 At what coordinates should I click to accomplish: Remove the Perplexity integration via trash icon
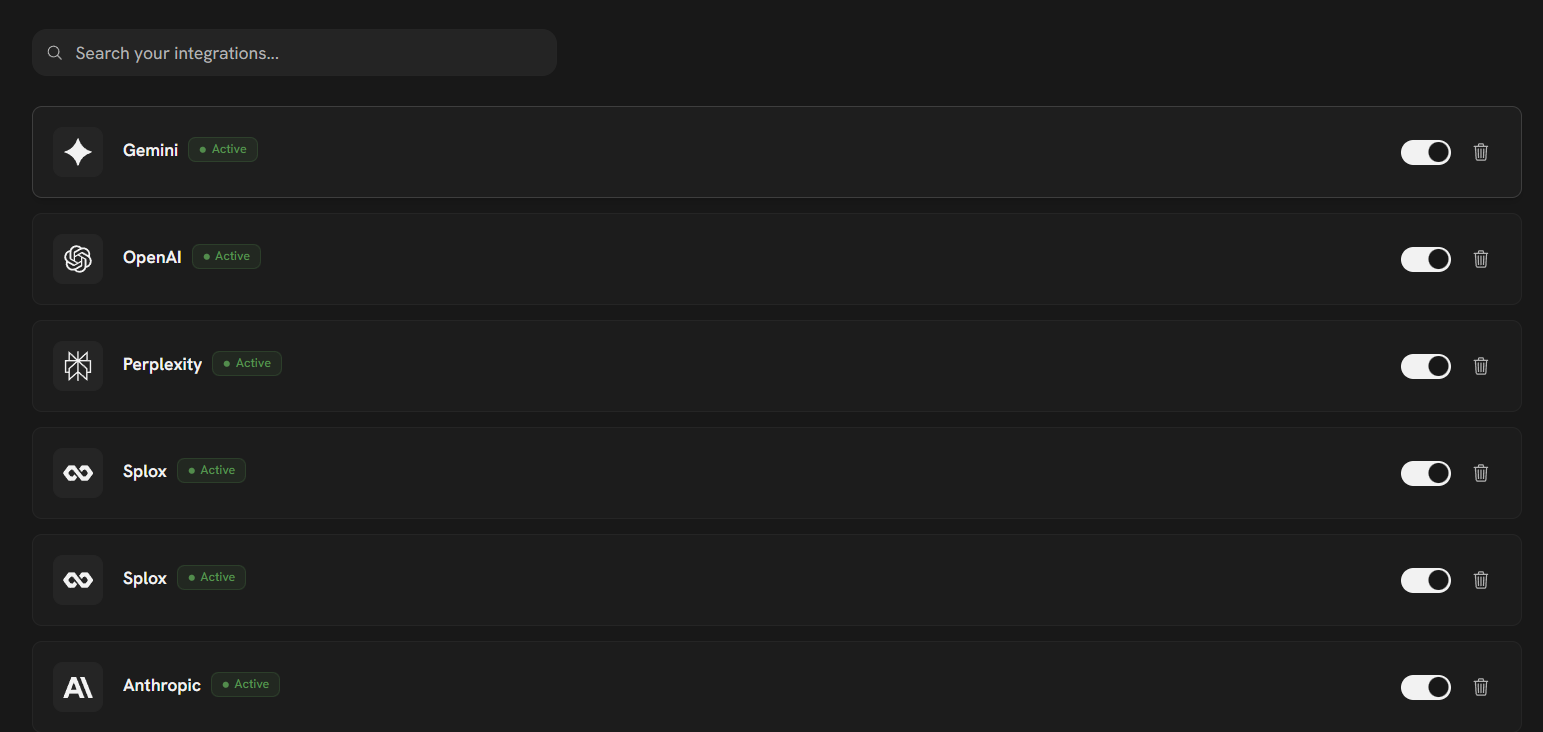(1481, 366)
